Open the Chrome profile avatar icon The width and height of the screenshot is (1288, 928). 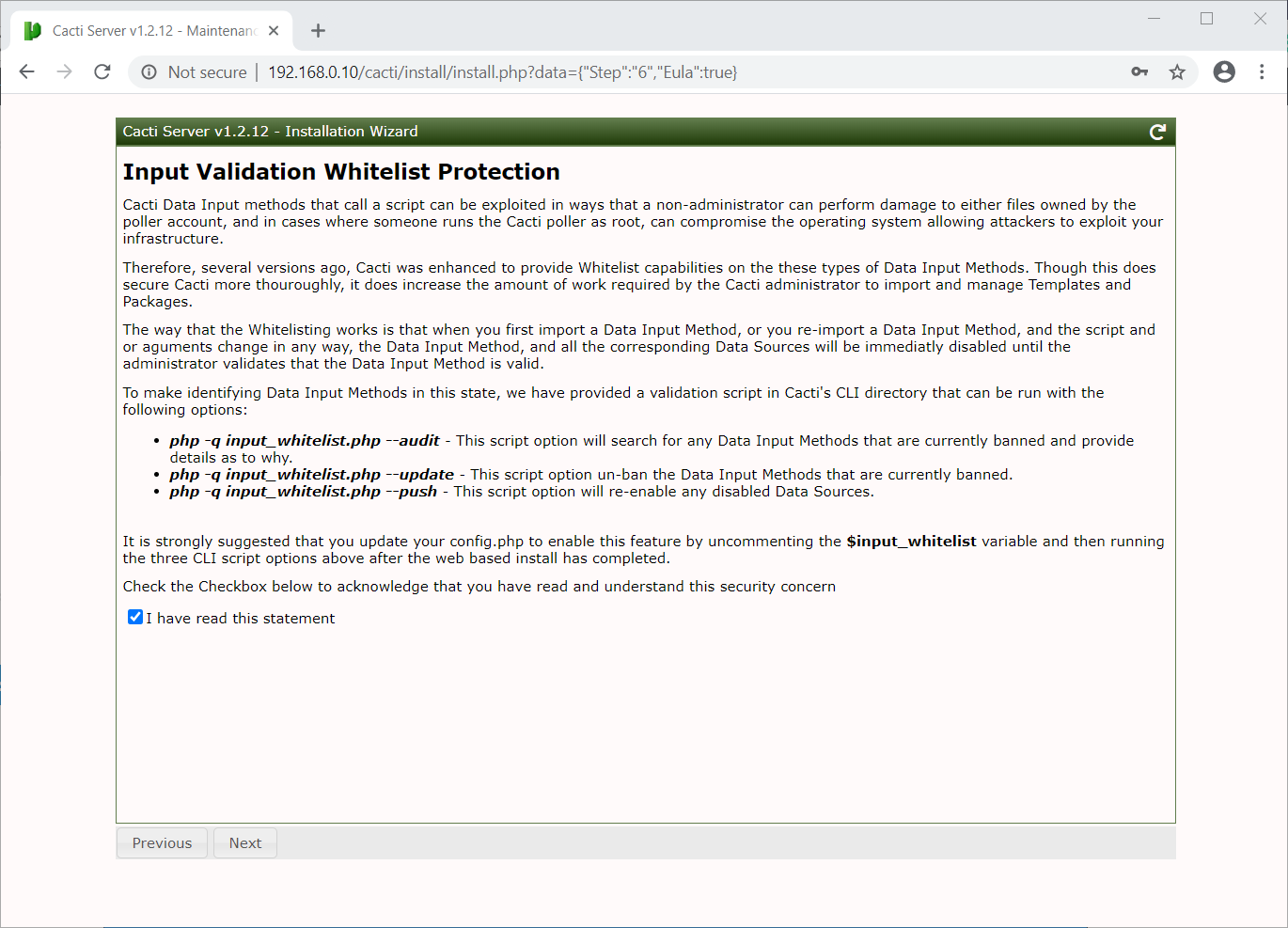(x=1224, y=71)
